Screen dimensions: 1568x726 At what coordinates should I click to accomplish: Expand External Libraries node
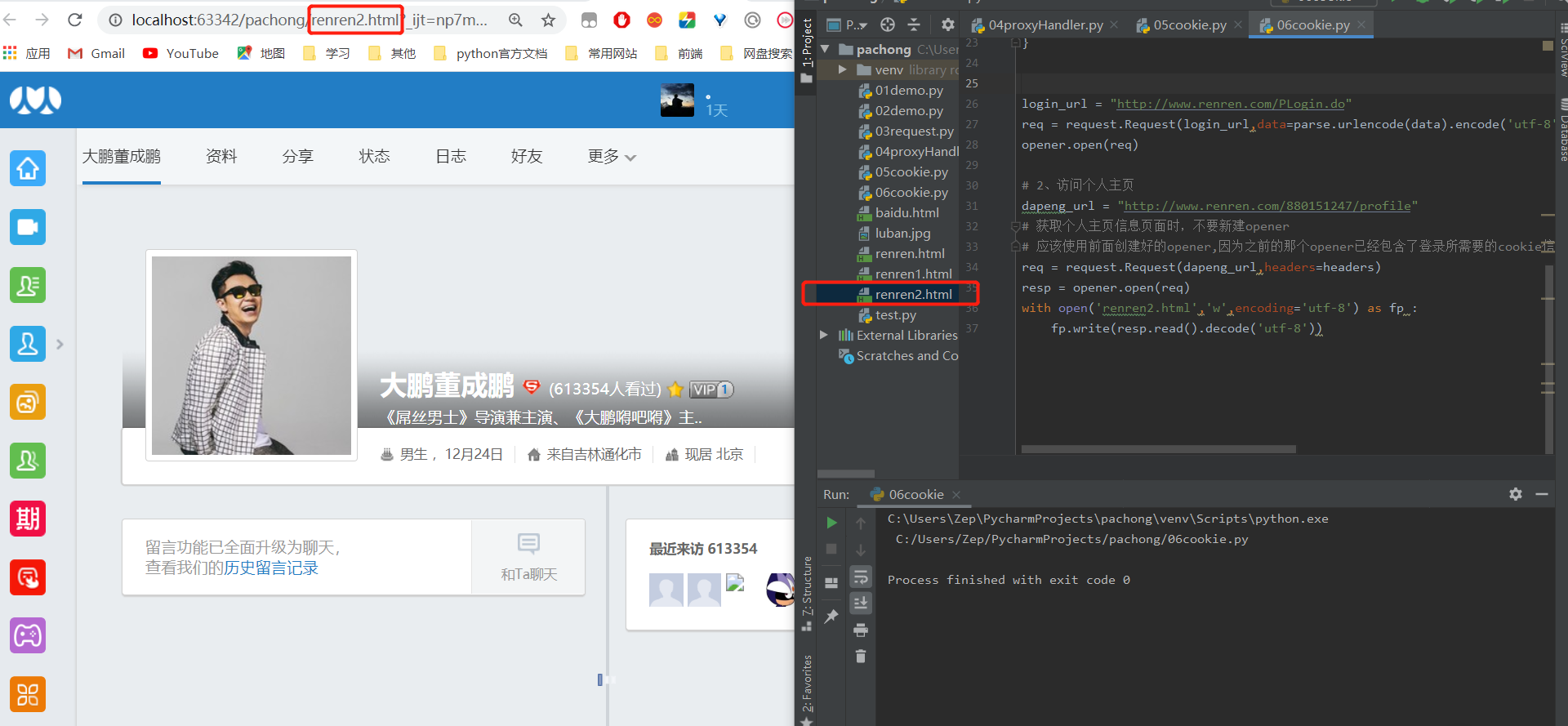click(x=823, y=335)
